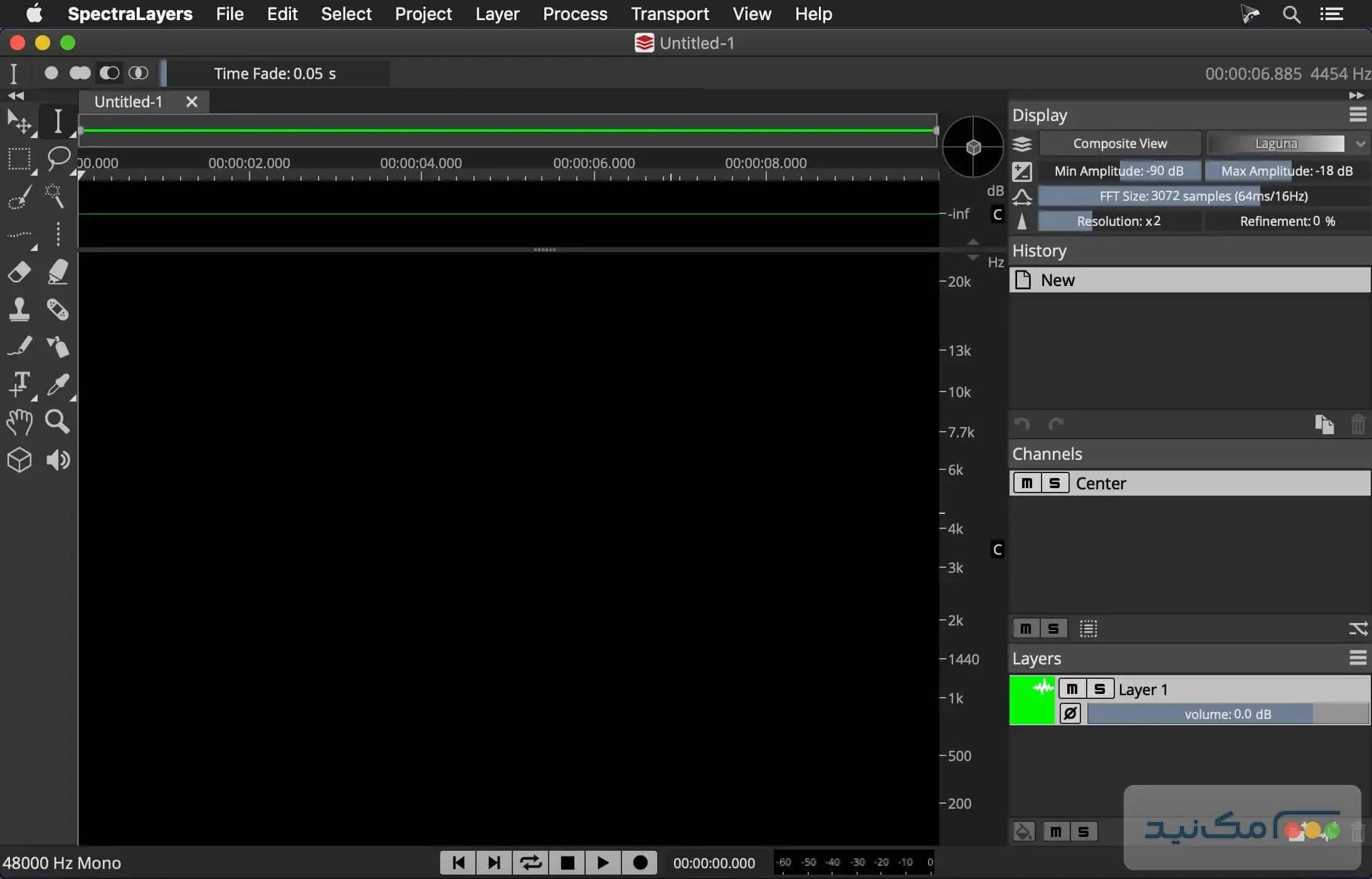The image size is (1372, 879).
Task: Mute Layer 1
Action: [x=1072, y=689]
